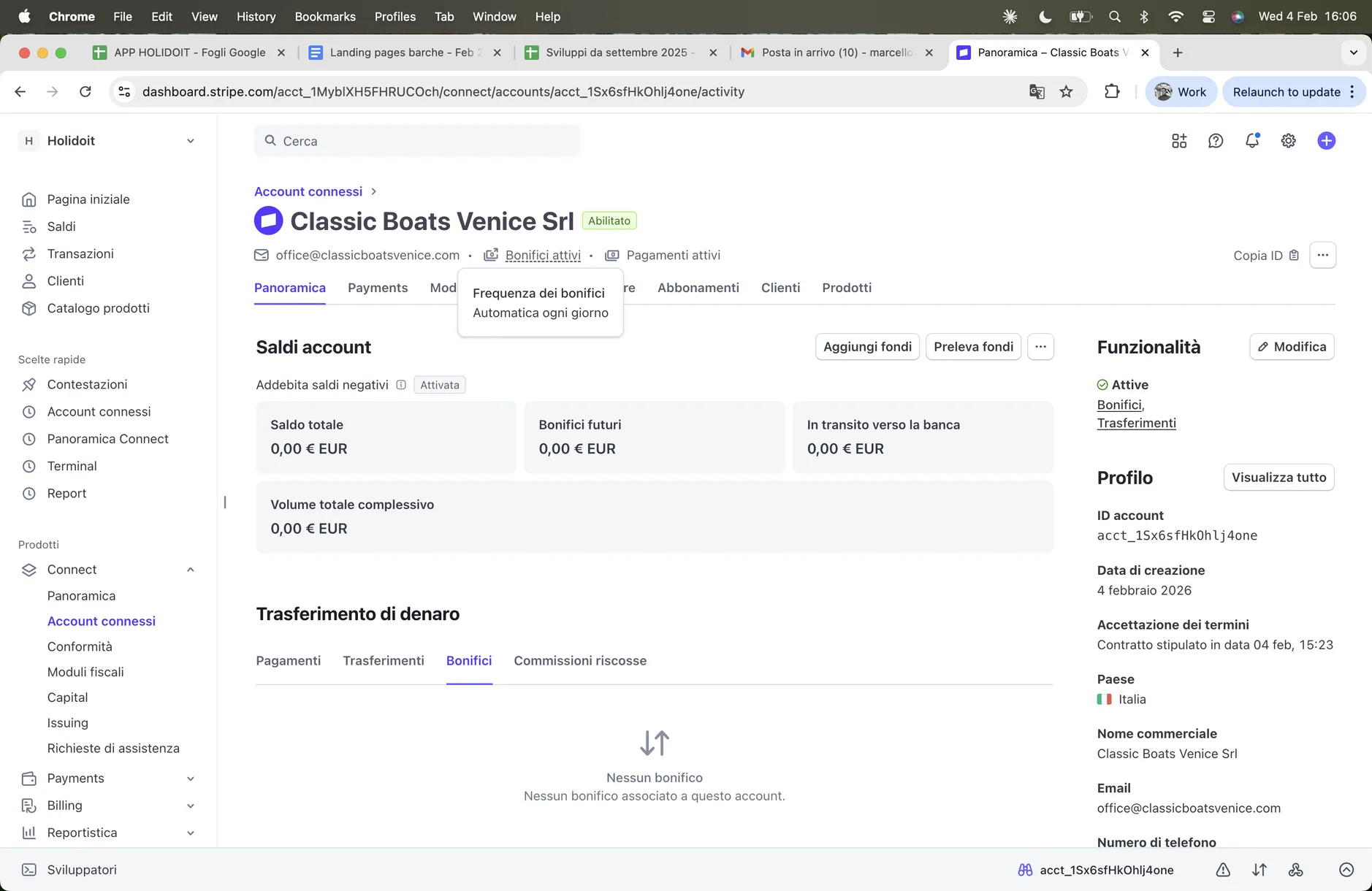Click the Aggiungi fondi button
This screenshot has width=1372, height=891.
pyautogui.click(x=867, y=347)
